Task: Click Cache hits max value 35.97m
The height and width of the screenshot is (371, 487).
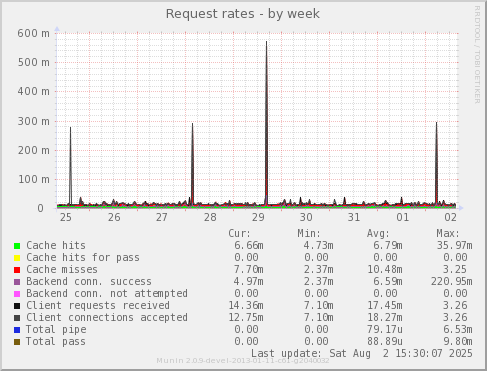Action: (x=454, y=245)
